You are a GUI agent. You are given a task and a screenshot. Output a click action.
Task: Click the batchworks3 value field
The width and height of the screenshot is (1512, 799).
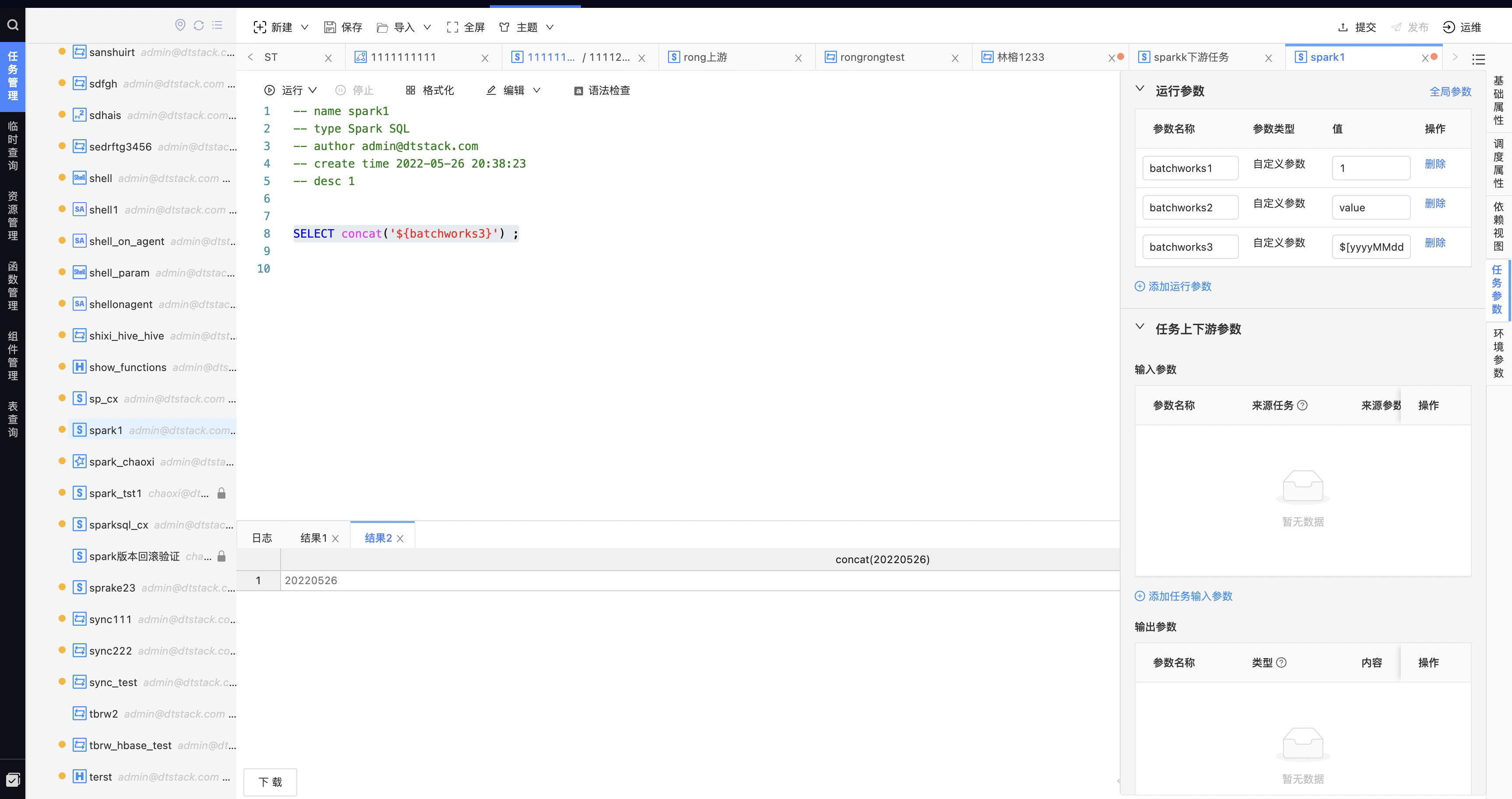[x=1371, y=246]
